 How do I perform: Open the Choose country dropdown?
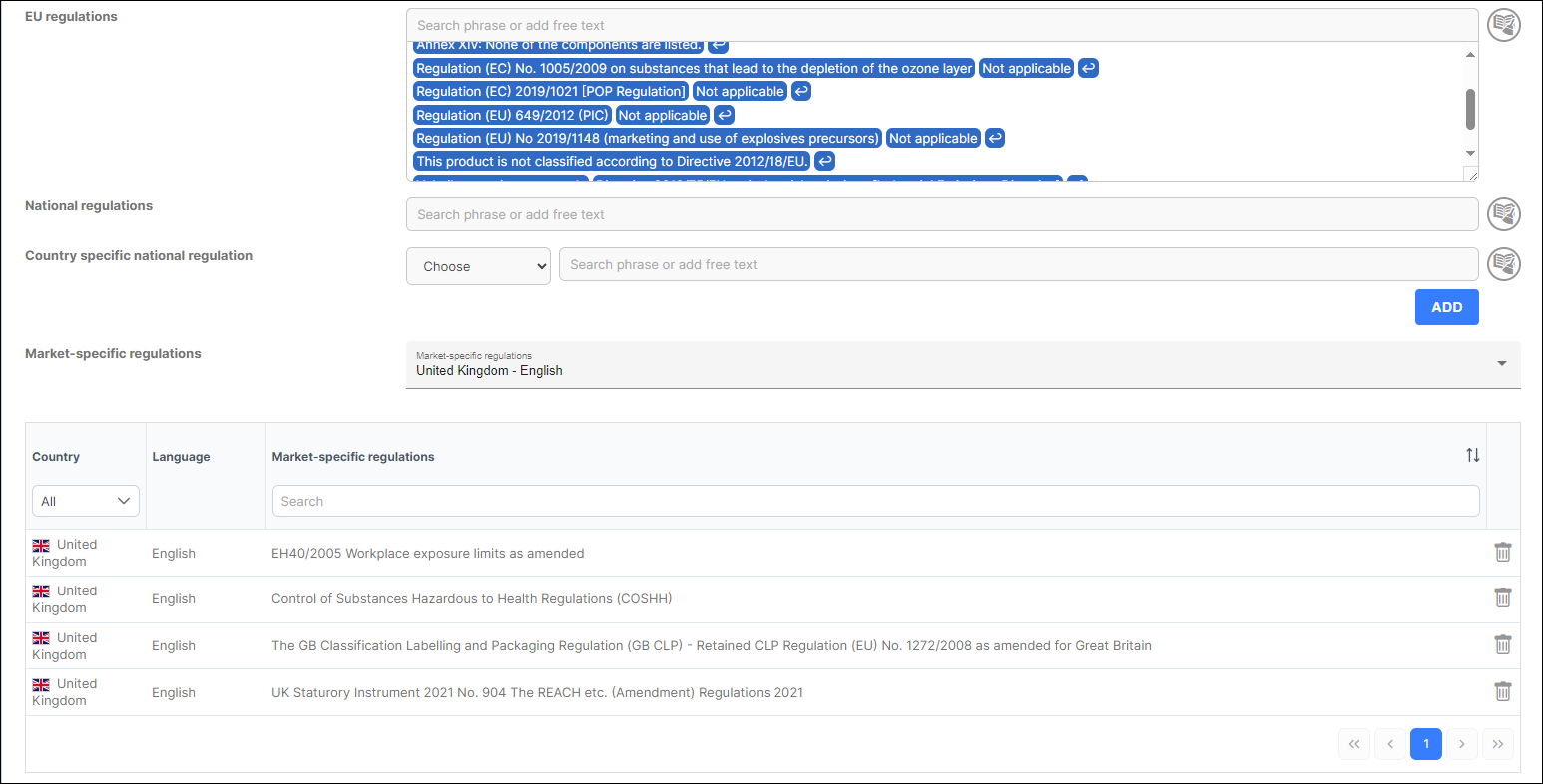coord(478,266)
